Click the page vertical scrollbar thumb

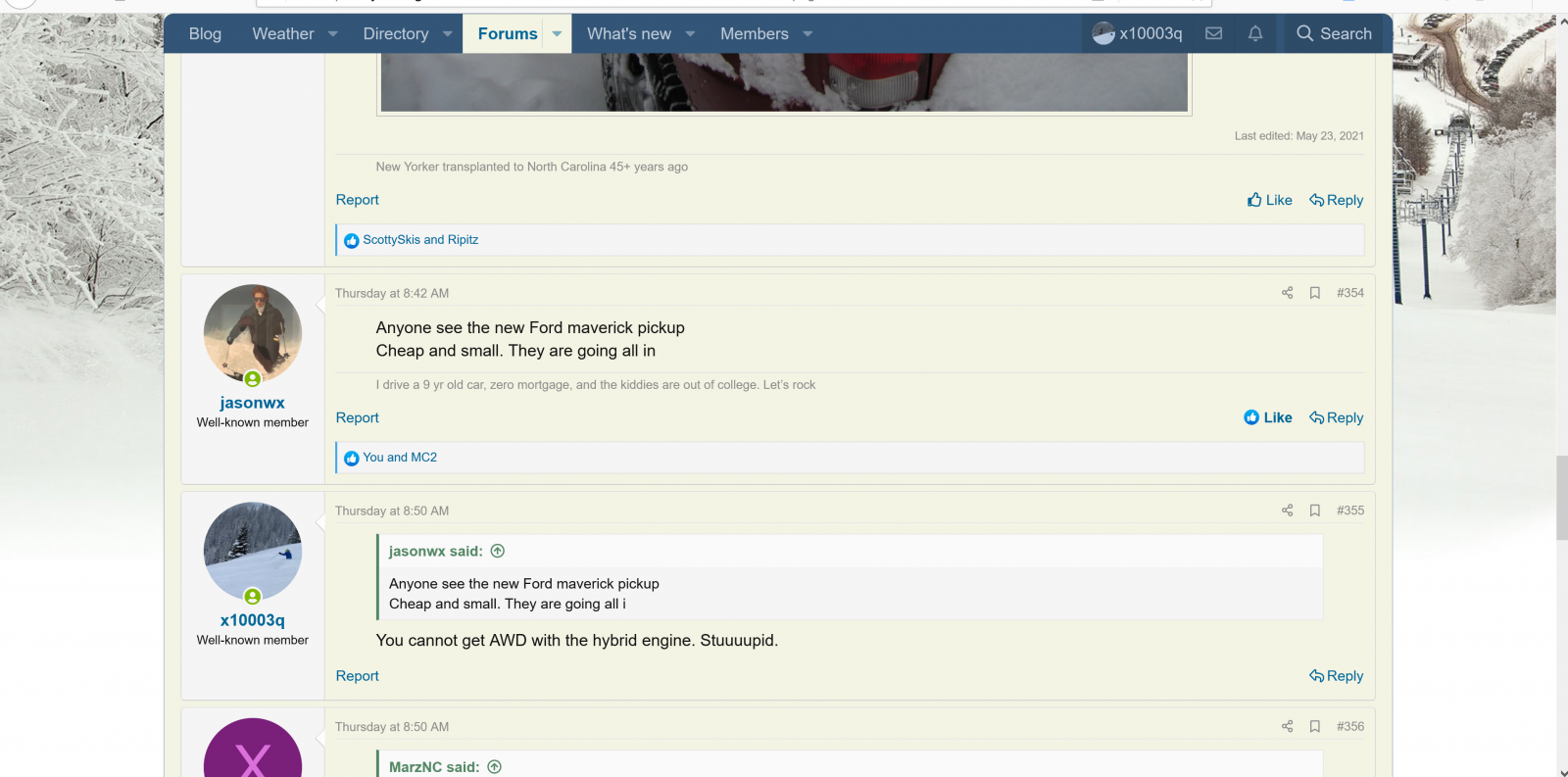pyautogui.click(x=1561, y=498)
